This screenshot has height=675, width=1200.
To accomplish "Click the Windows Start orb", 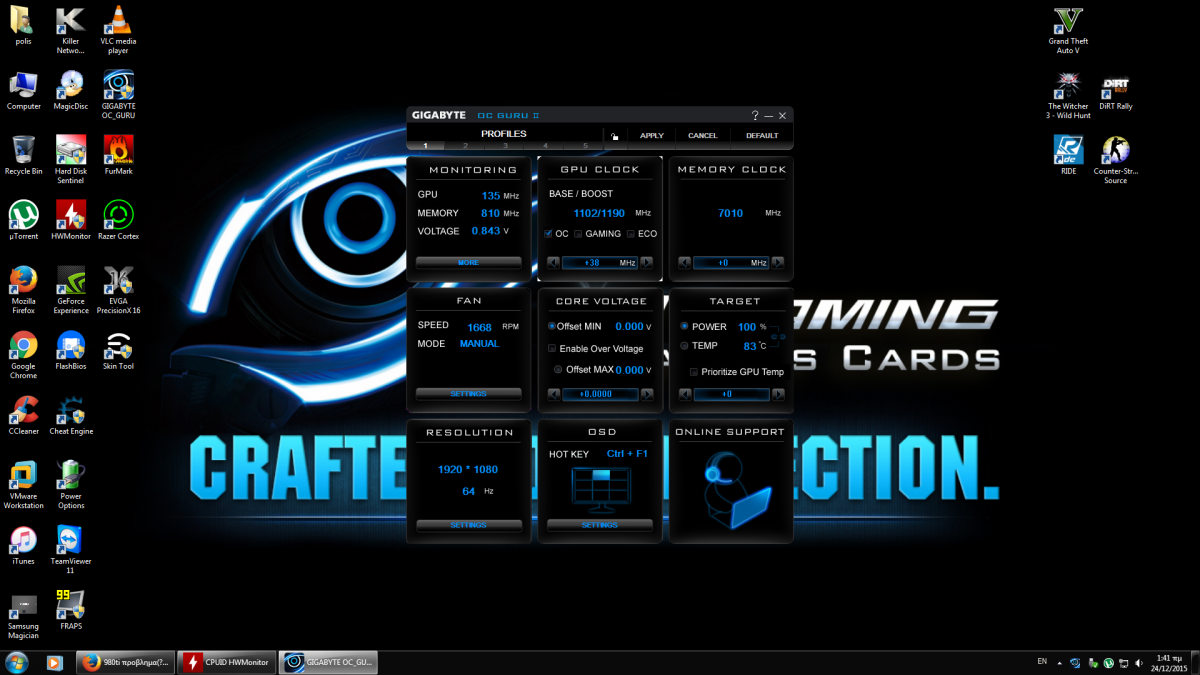I will click(x=17, y=662).
